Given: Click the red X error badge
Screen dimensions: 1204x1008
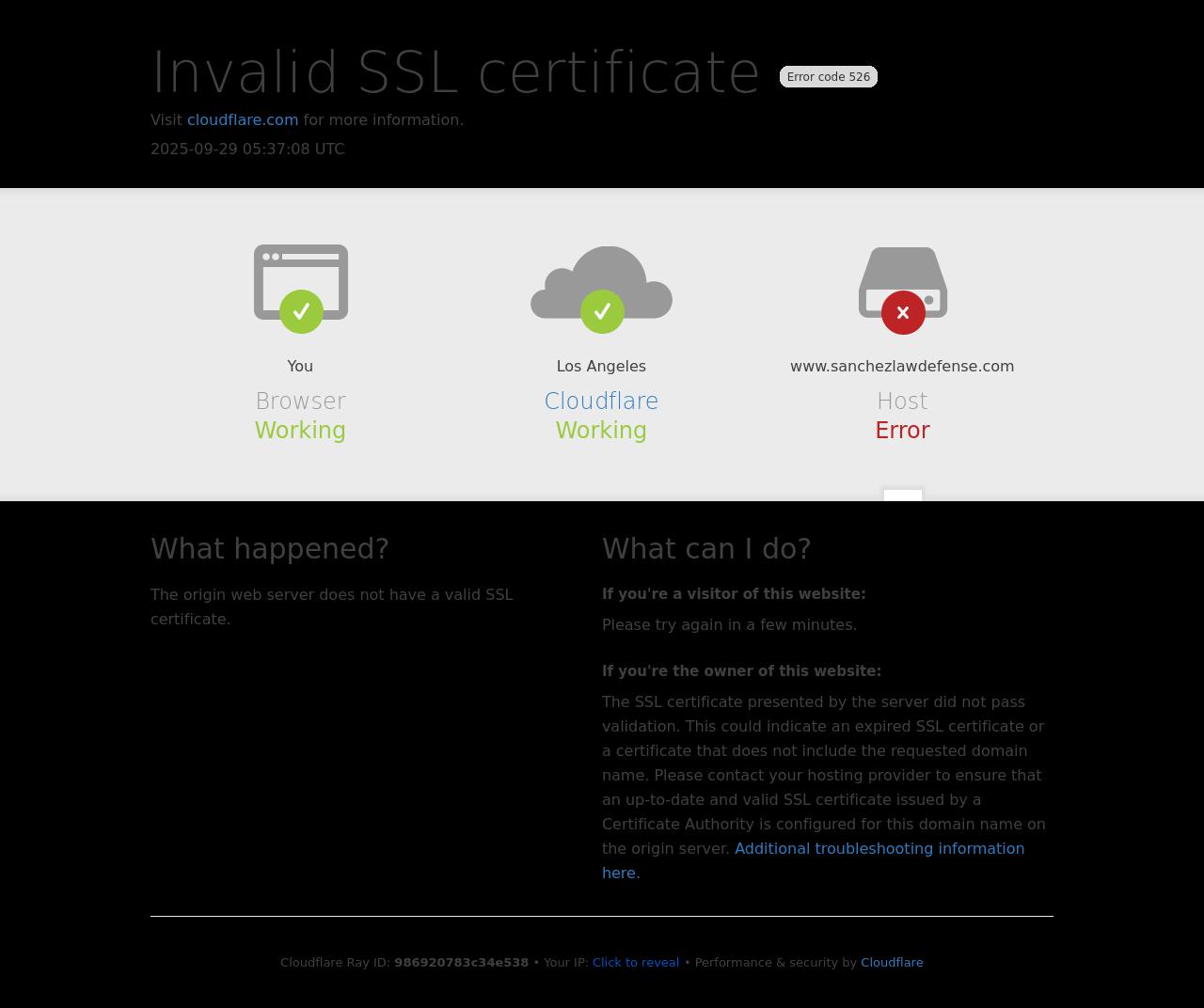Looking at the screenshot, I should (903, 312).
